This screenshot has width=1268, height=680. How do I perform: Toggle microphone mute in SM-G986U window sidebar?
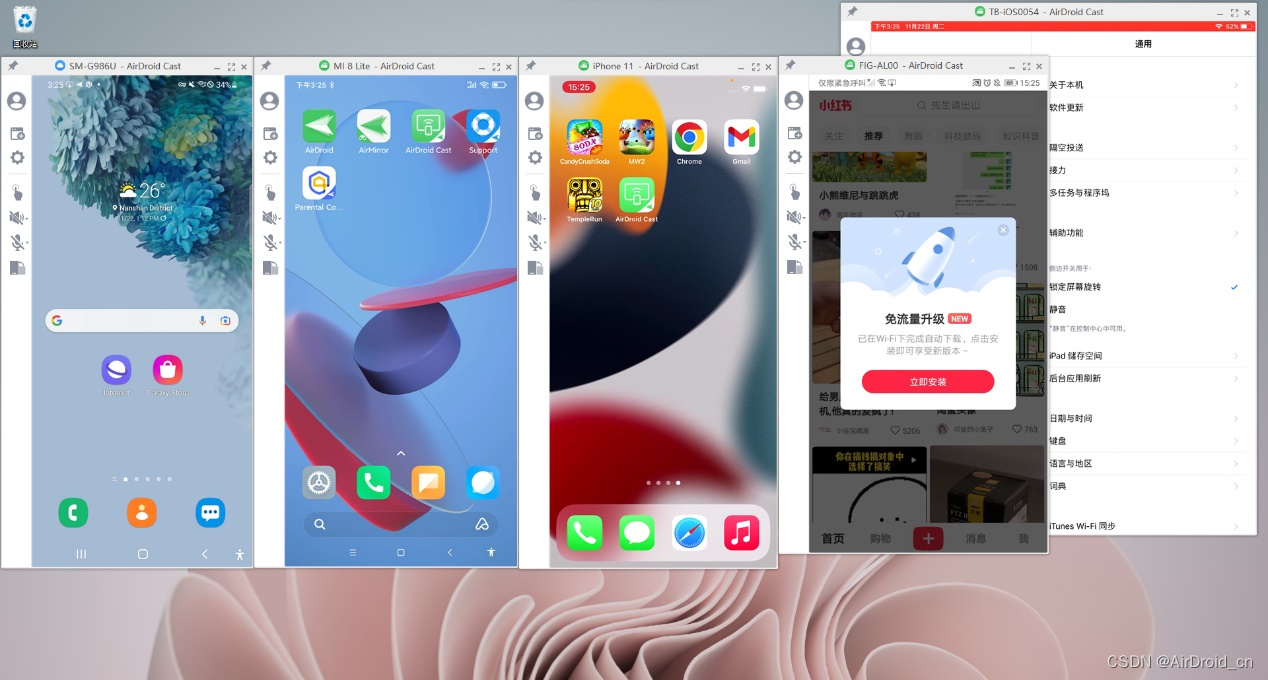click(17, 242)
